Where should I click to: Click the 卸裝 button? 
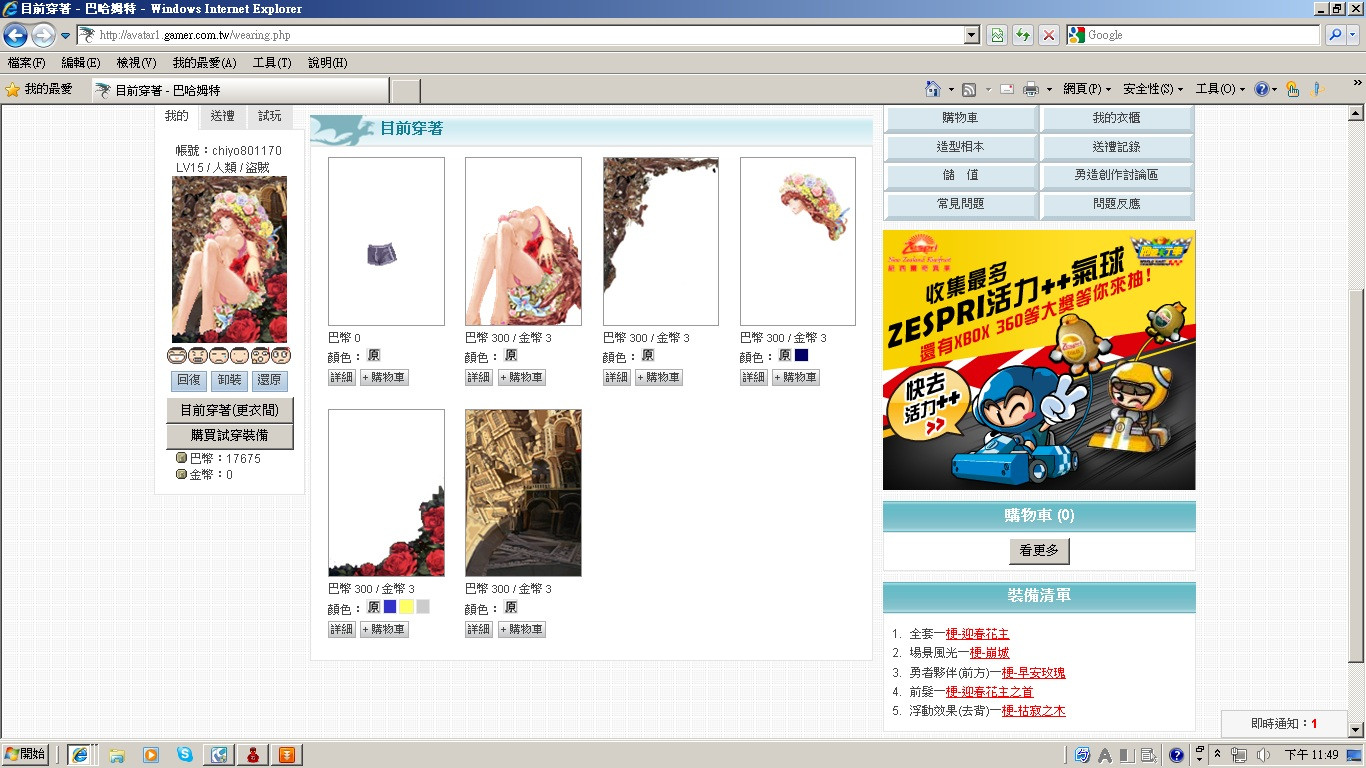point(228,380)
